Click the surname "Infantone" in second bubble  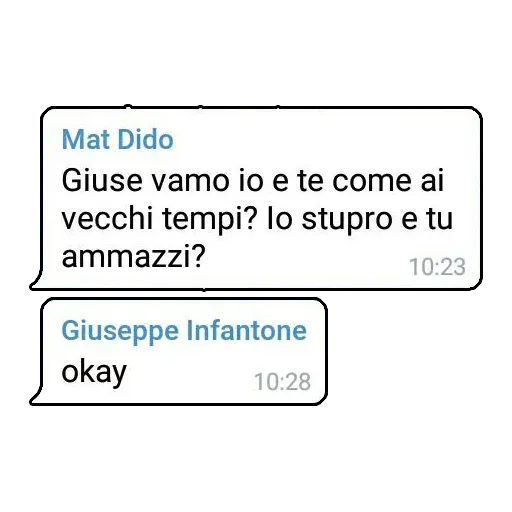coord(246,330)
